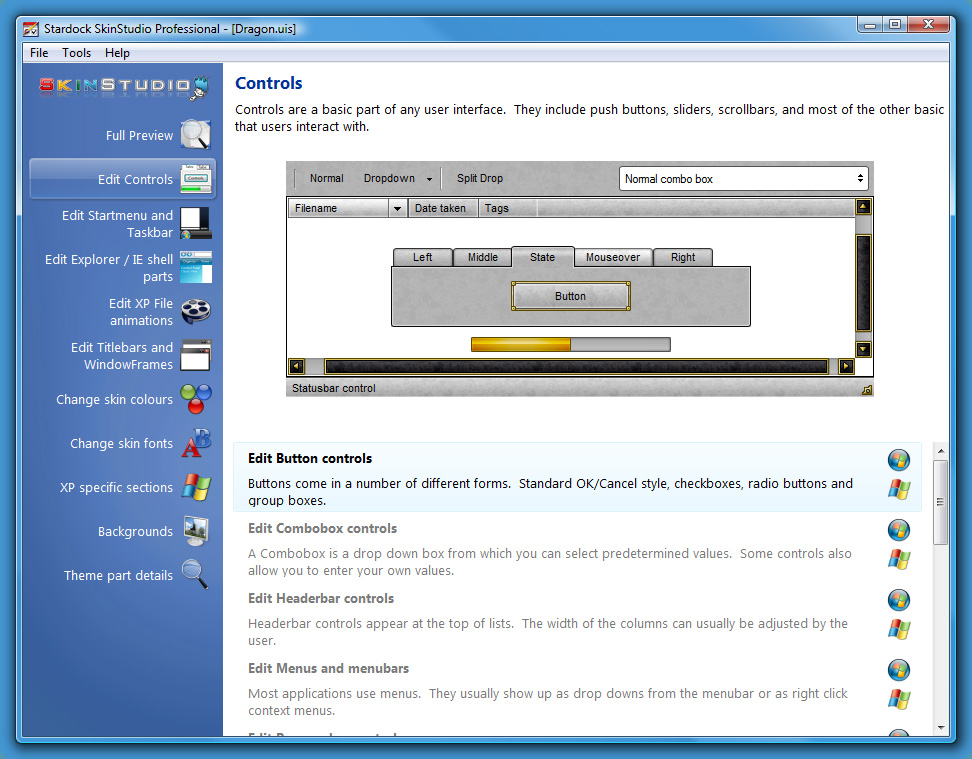Select the Edit Controls sidebar icon
The height and width of the screenshot is (759, 972).
(x=196, y=179)
